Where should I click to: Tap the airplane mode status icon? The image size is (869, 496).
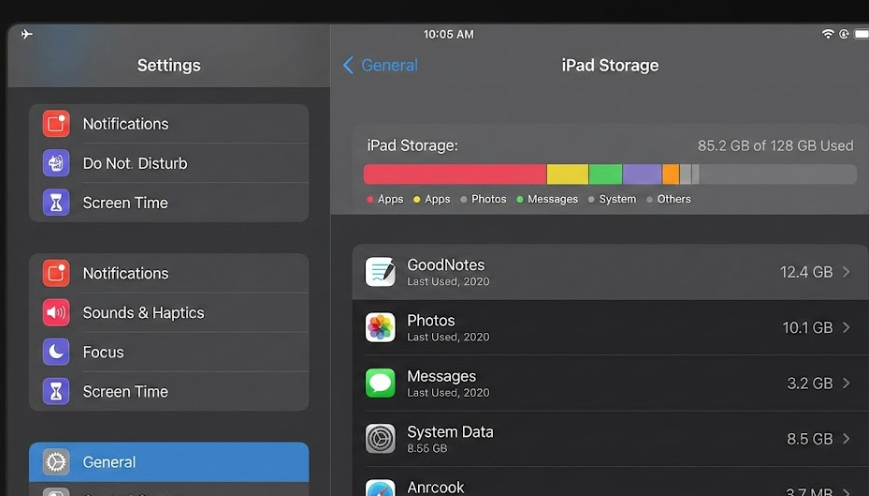27,34
